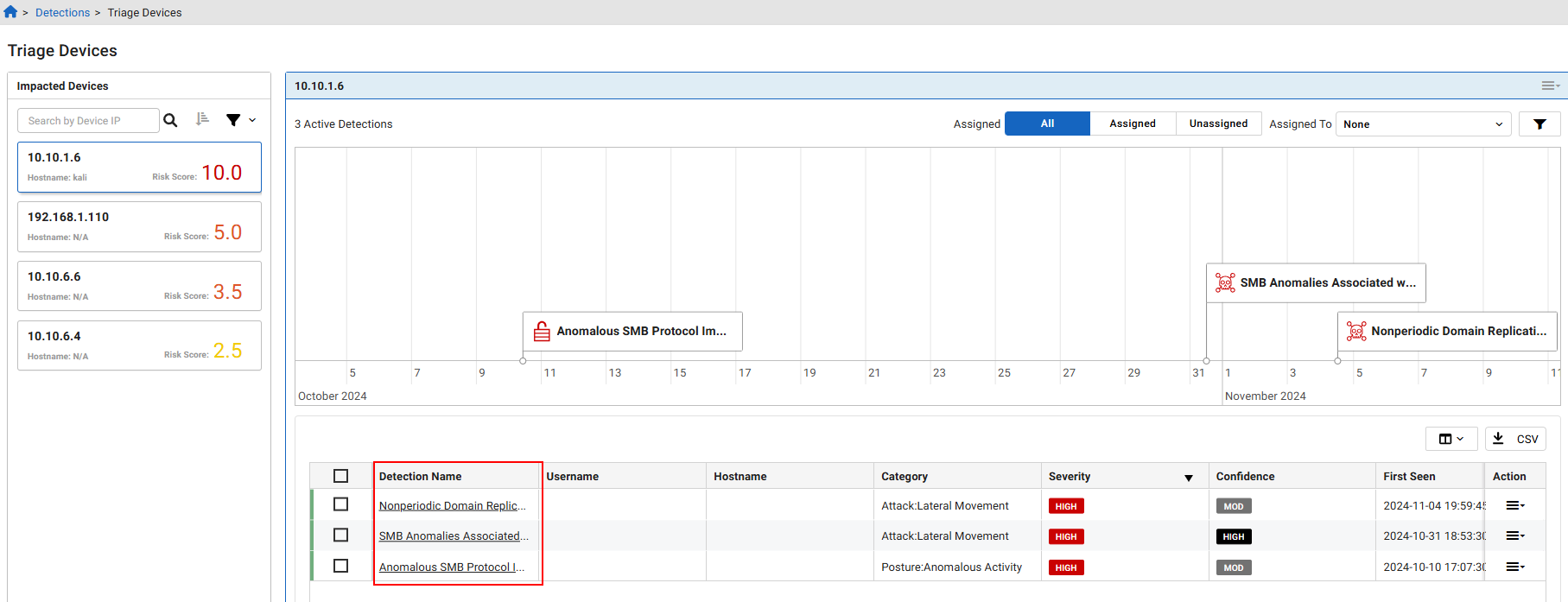Tick the select-all detections checkbox
Viewport: 1568px width, 602px height.
341,476
